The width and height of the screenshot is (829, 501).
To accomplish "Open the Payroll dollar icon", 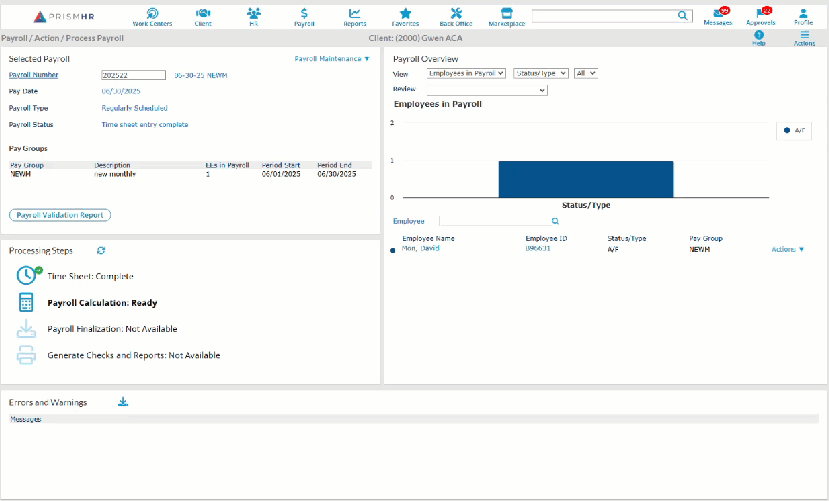I will click(304, 15).
